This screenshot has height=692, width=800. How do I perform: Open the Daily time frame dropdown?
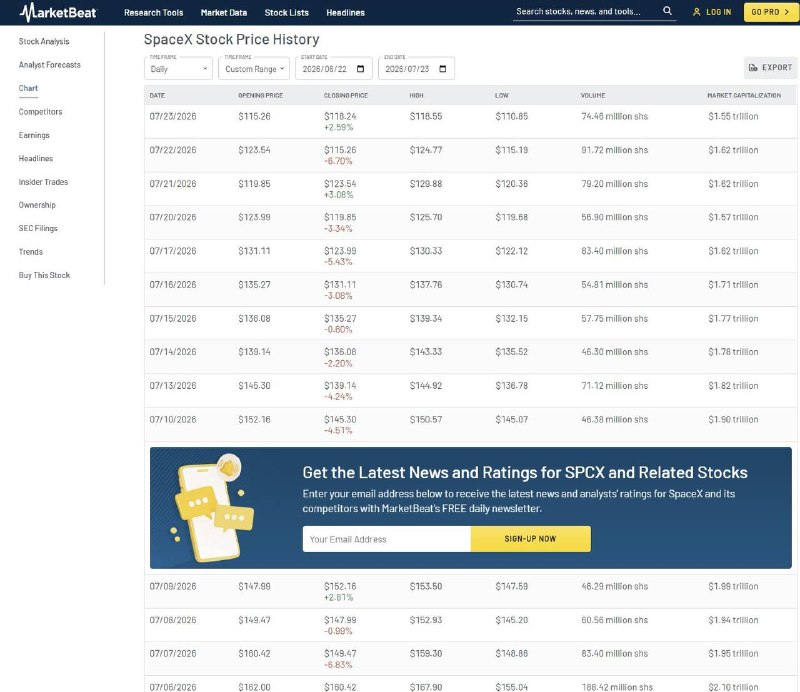(x=178, y=68)
